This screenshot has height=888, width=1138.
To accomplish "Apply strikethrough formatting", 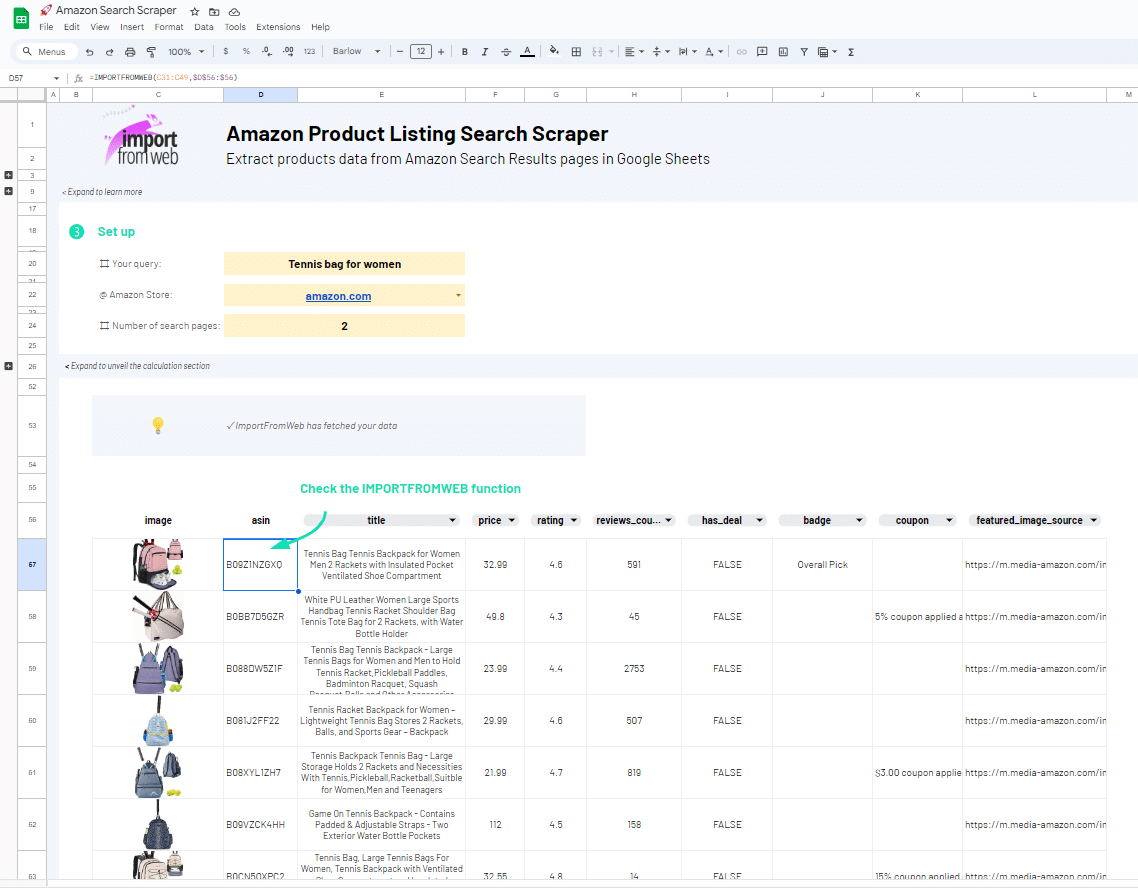I will click(x=506, y=52).
